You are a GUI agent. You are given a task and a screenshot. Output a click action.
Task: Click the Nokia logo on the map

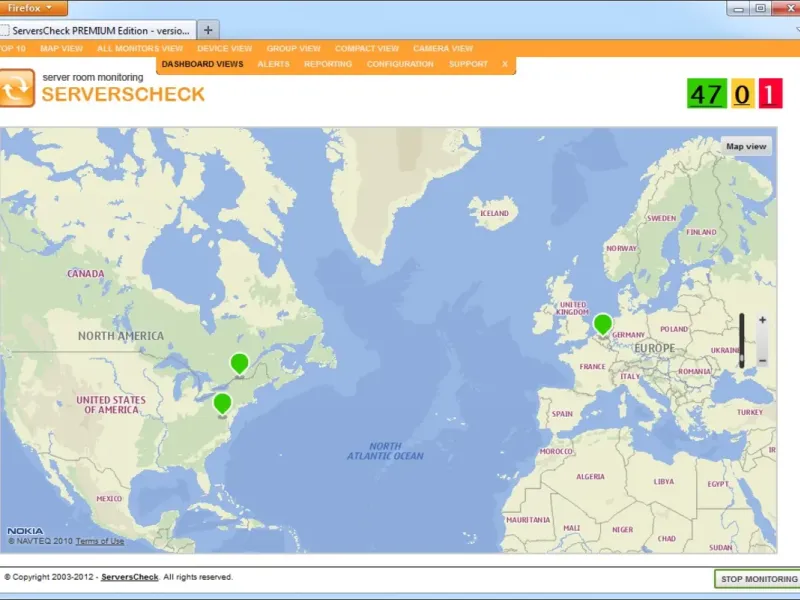pos(25,531)
